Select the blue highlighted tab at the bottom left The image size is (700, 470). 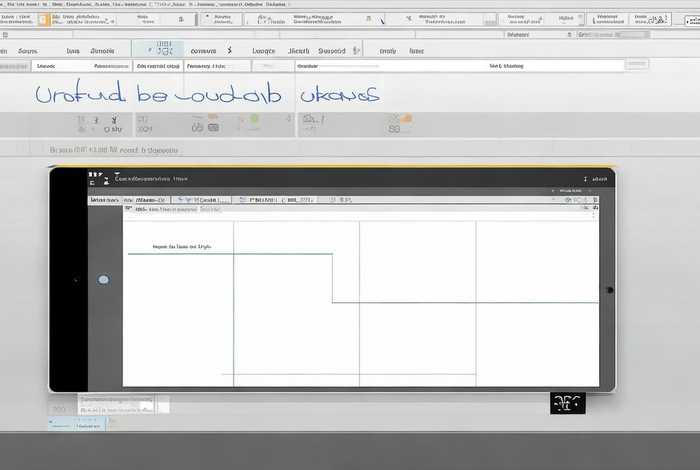pos(78,423)
